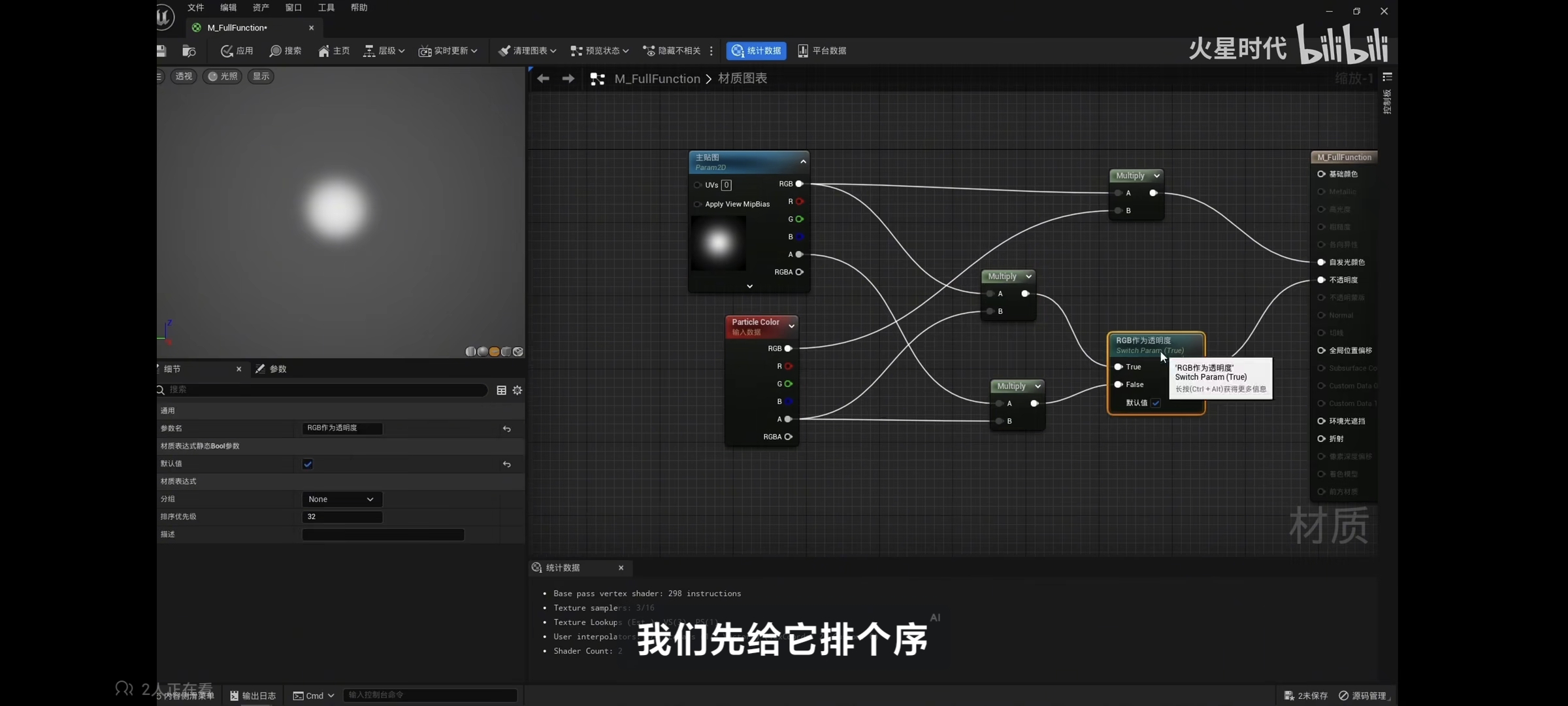Click the Home (主页) toolbar icon
This screenshot has width=1568, height=706.
[324, 51]
